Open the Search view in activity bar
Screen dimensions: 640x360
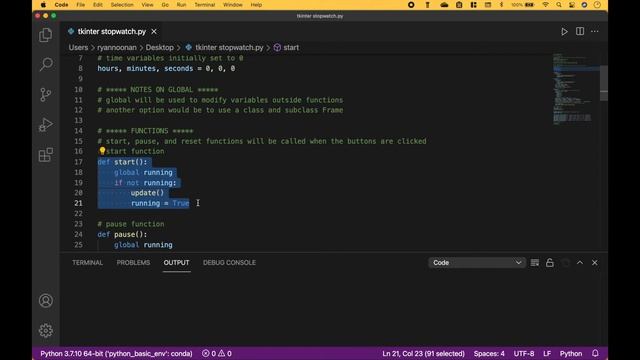[46, 64]
